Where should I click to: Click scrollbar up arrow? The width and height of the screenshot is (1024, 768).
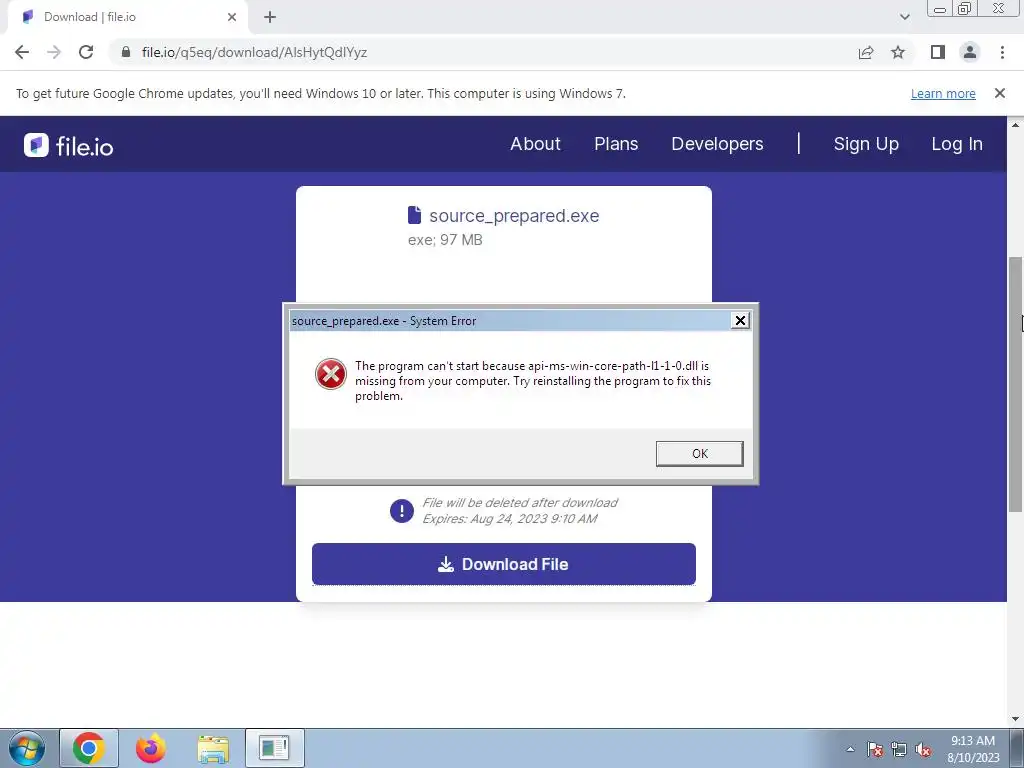[x=1015, y=124]
